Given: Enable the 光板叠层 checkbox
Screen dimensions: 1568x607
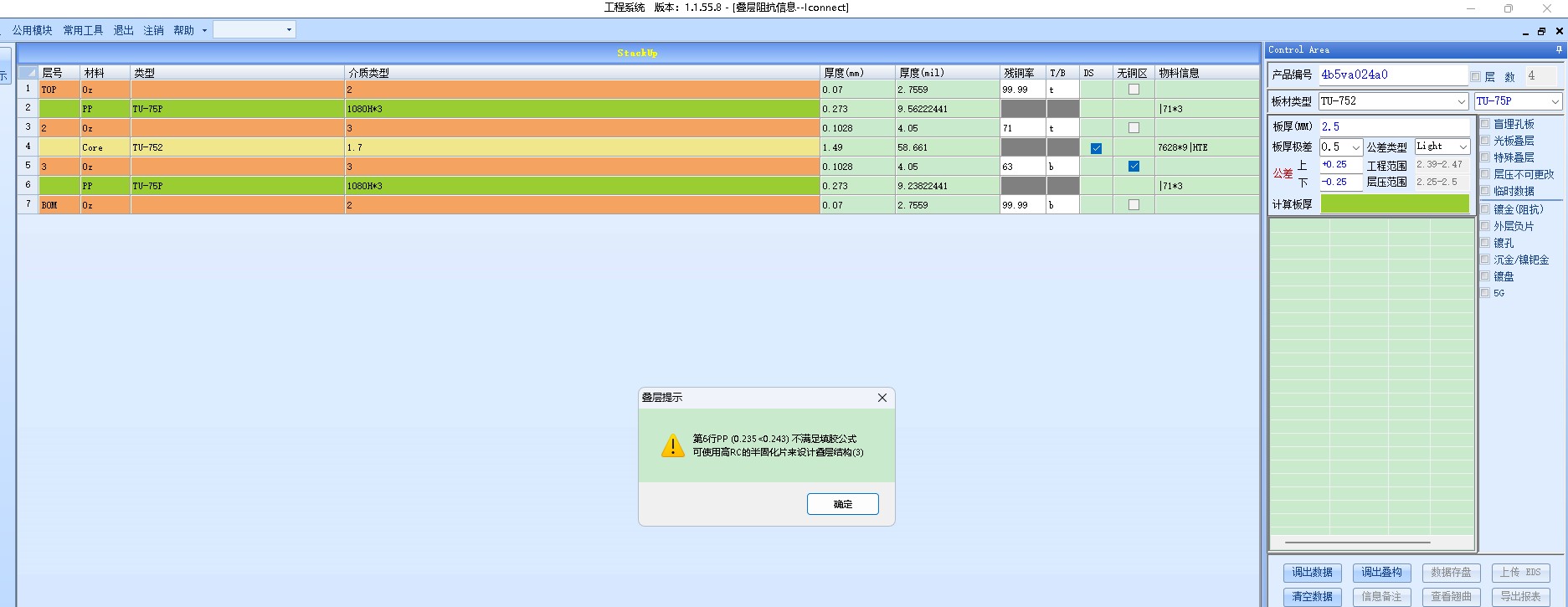Looking at the screenshot, I should point(1485,141).
